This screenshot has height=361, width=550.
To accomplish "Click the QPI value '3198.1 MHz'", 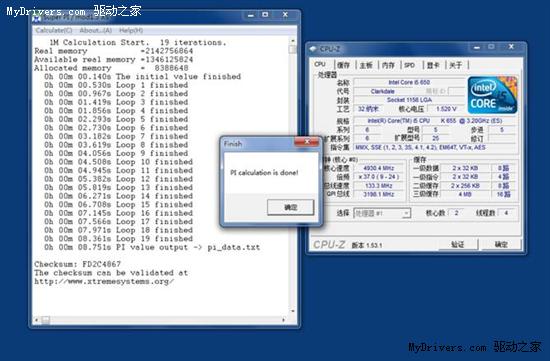I will pyautogui.click(x=379, y=194).
